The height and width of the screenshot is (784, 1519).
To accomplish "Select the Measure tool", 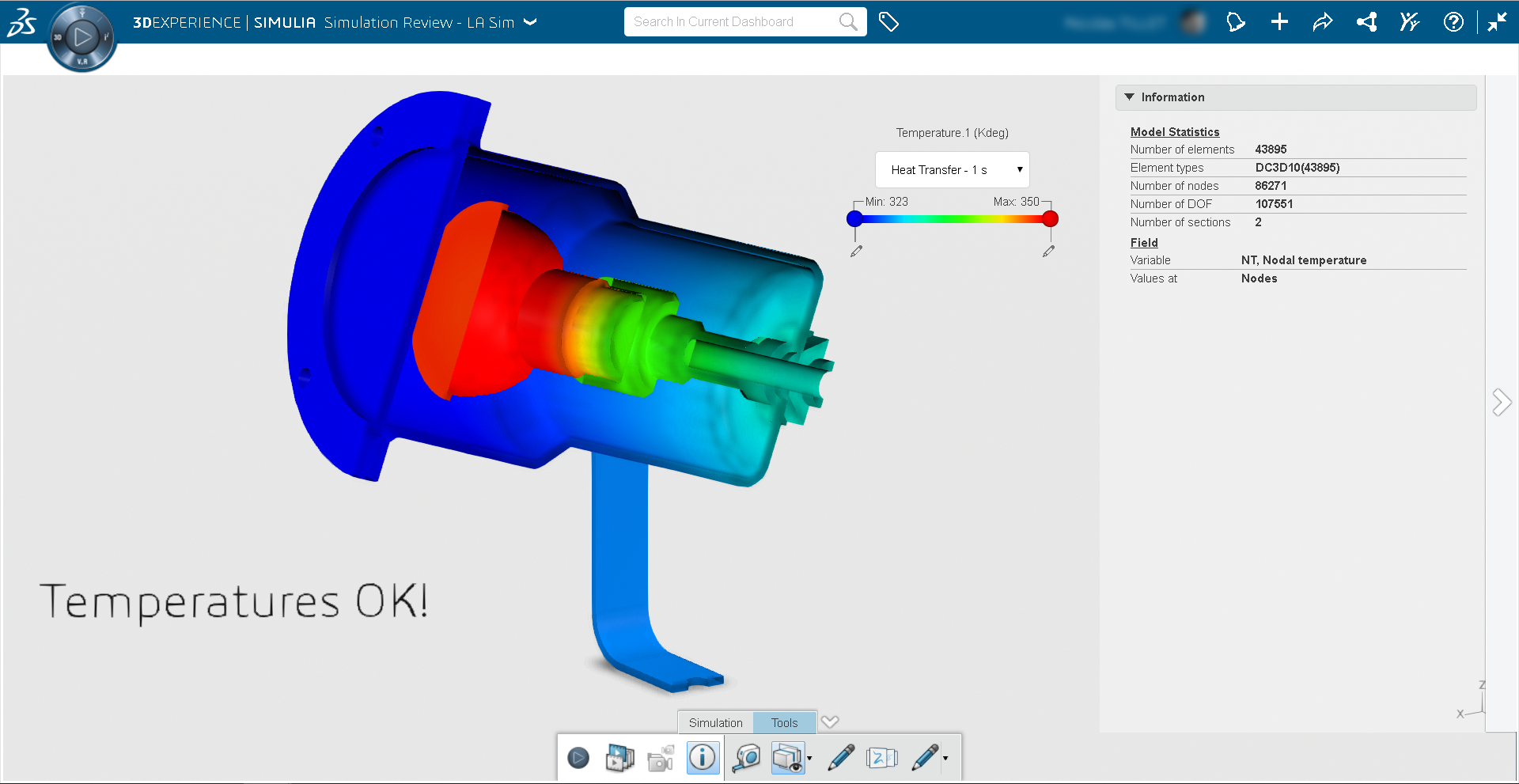I will (x=744, y=757).
